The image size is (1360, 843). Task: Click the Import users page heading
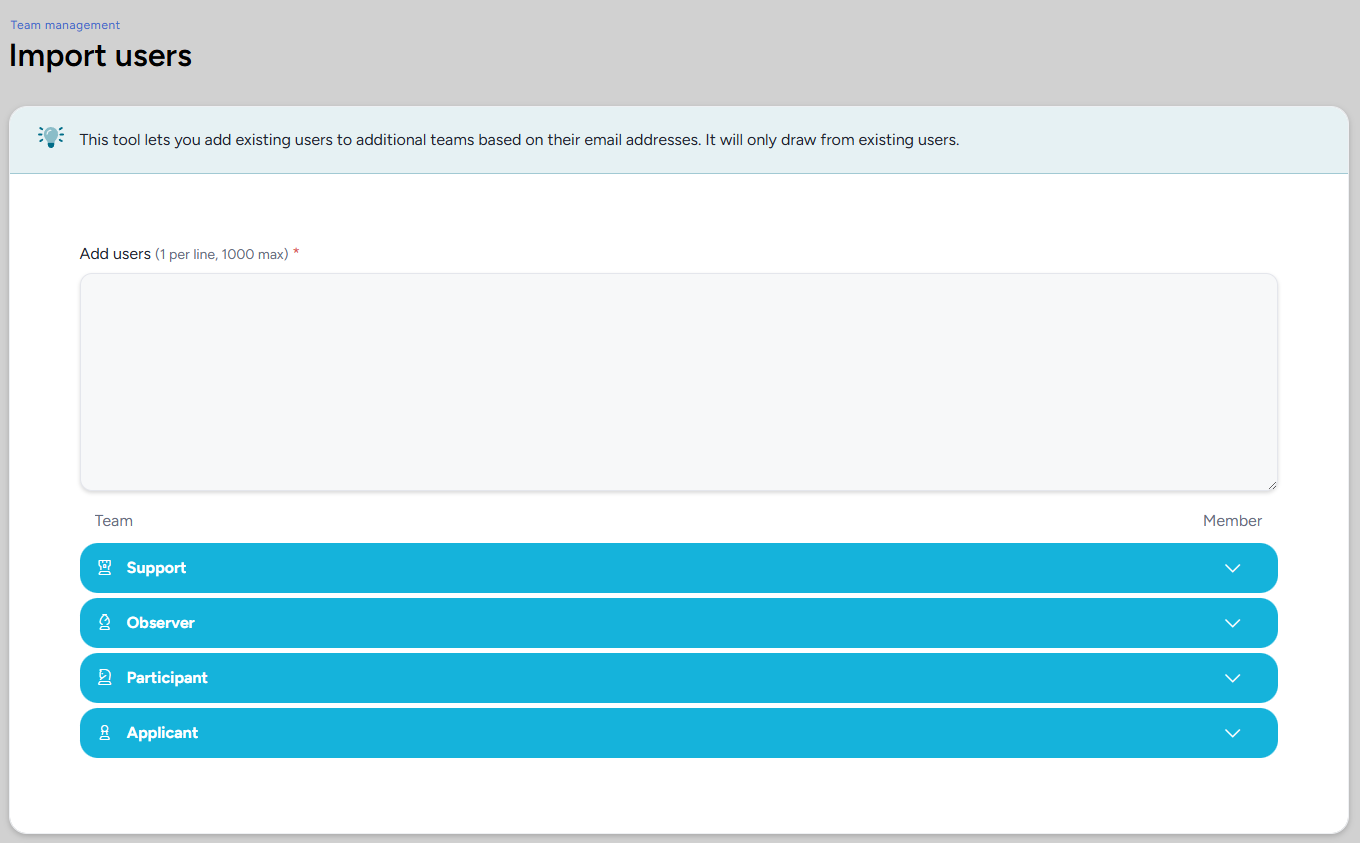pyautogui.click(x=100, y=56)
